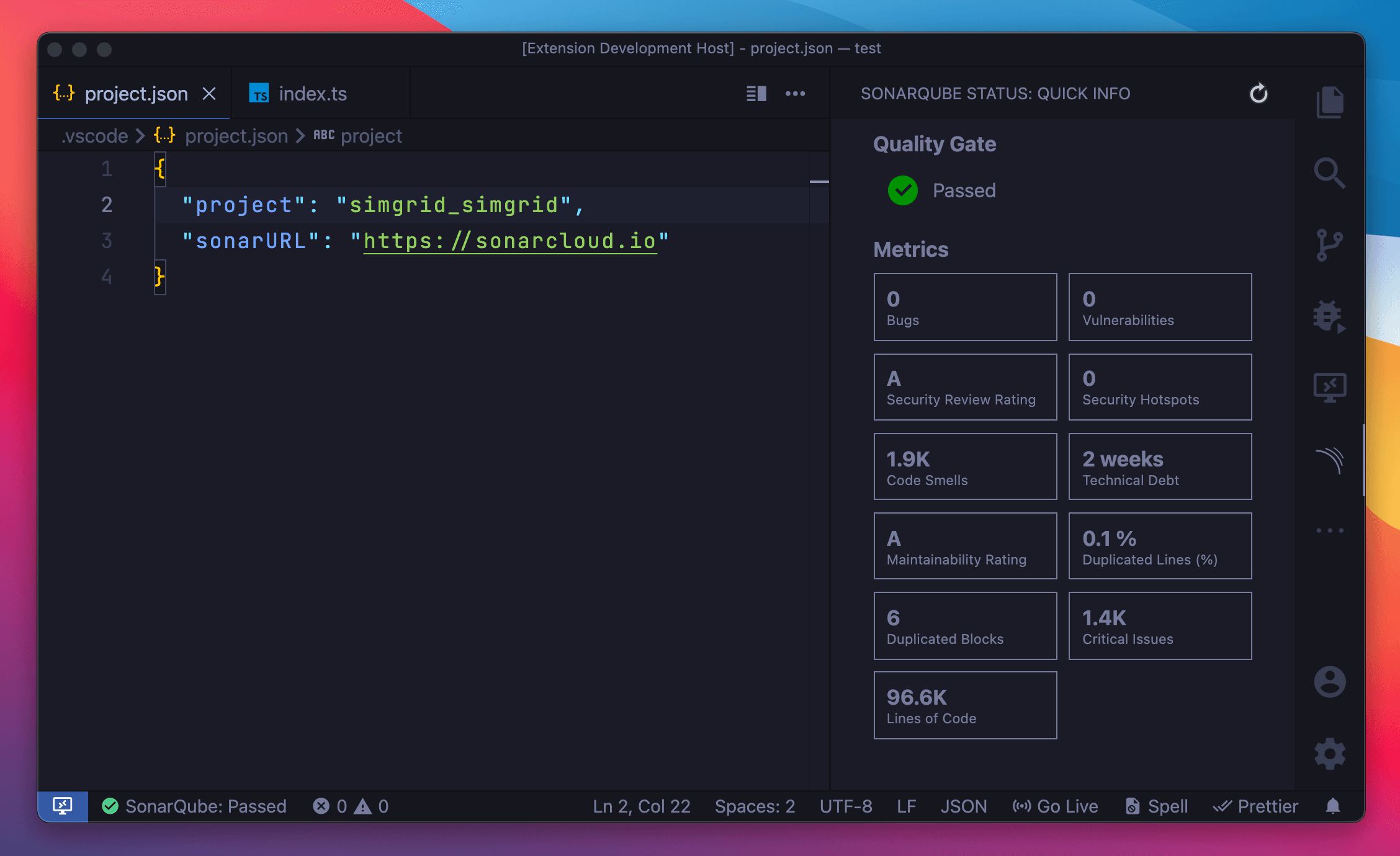Open the Manage settings gear icon
Viewport: 1400px width, 856px height.
tap(1329, 754)
